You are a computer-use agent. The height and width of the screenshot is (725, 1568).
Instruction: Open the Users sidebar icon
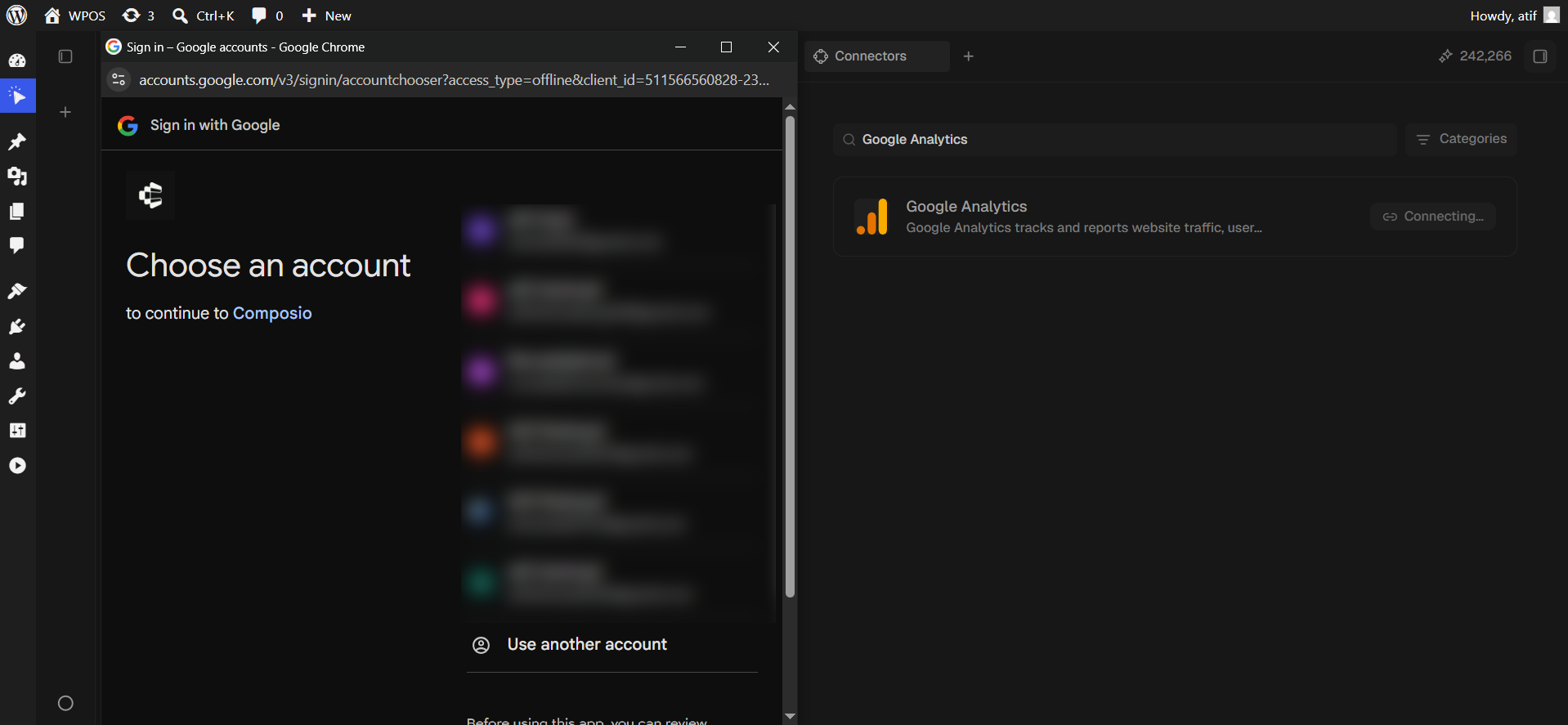(17, 360)
